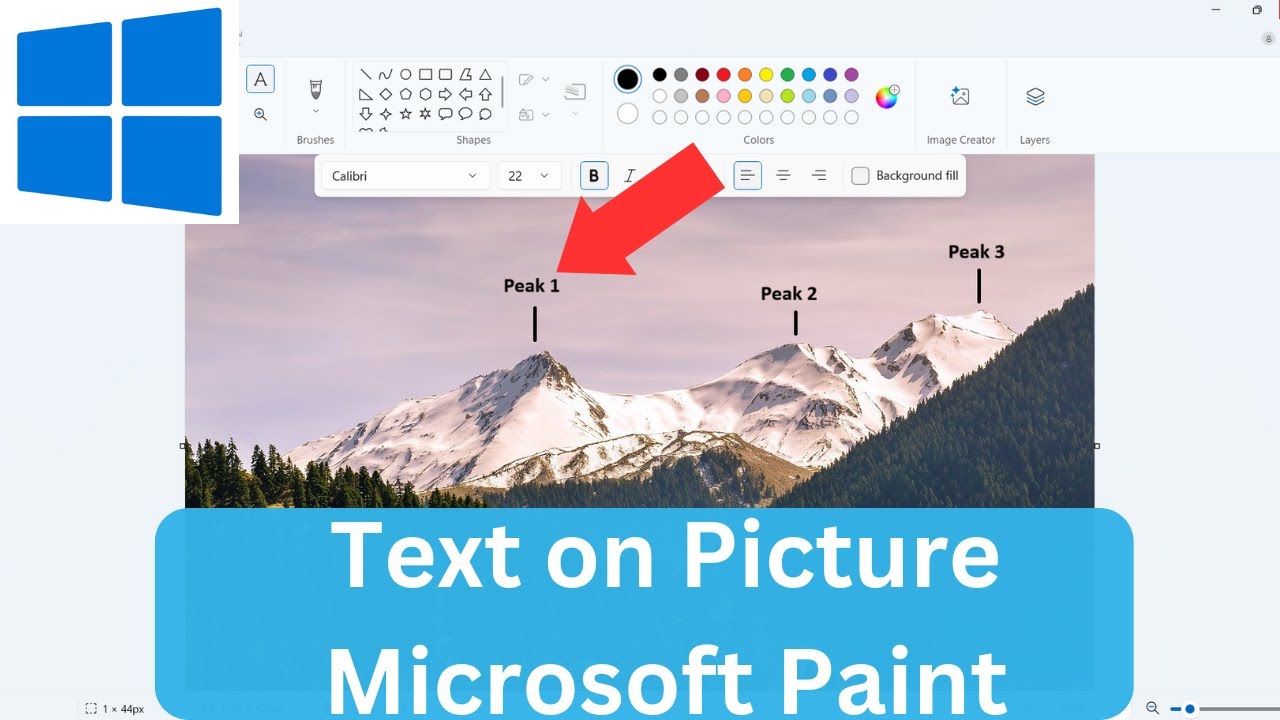Image resolution: width=1280 pixels, height=720 pixels.
Task: Click the restore window button
Action: point(1257,10)
